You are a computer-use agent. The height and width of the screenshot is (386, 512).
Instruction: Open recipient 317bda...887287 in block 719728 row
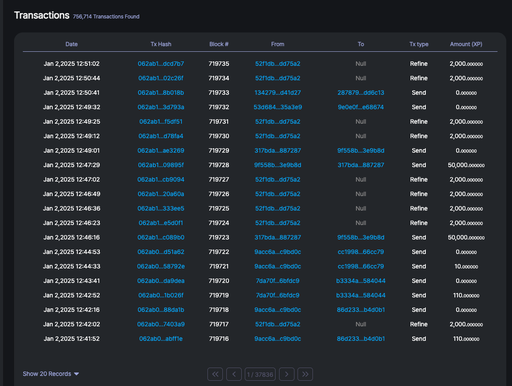pyautogui.click(x=361, y=165)
